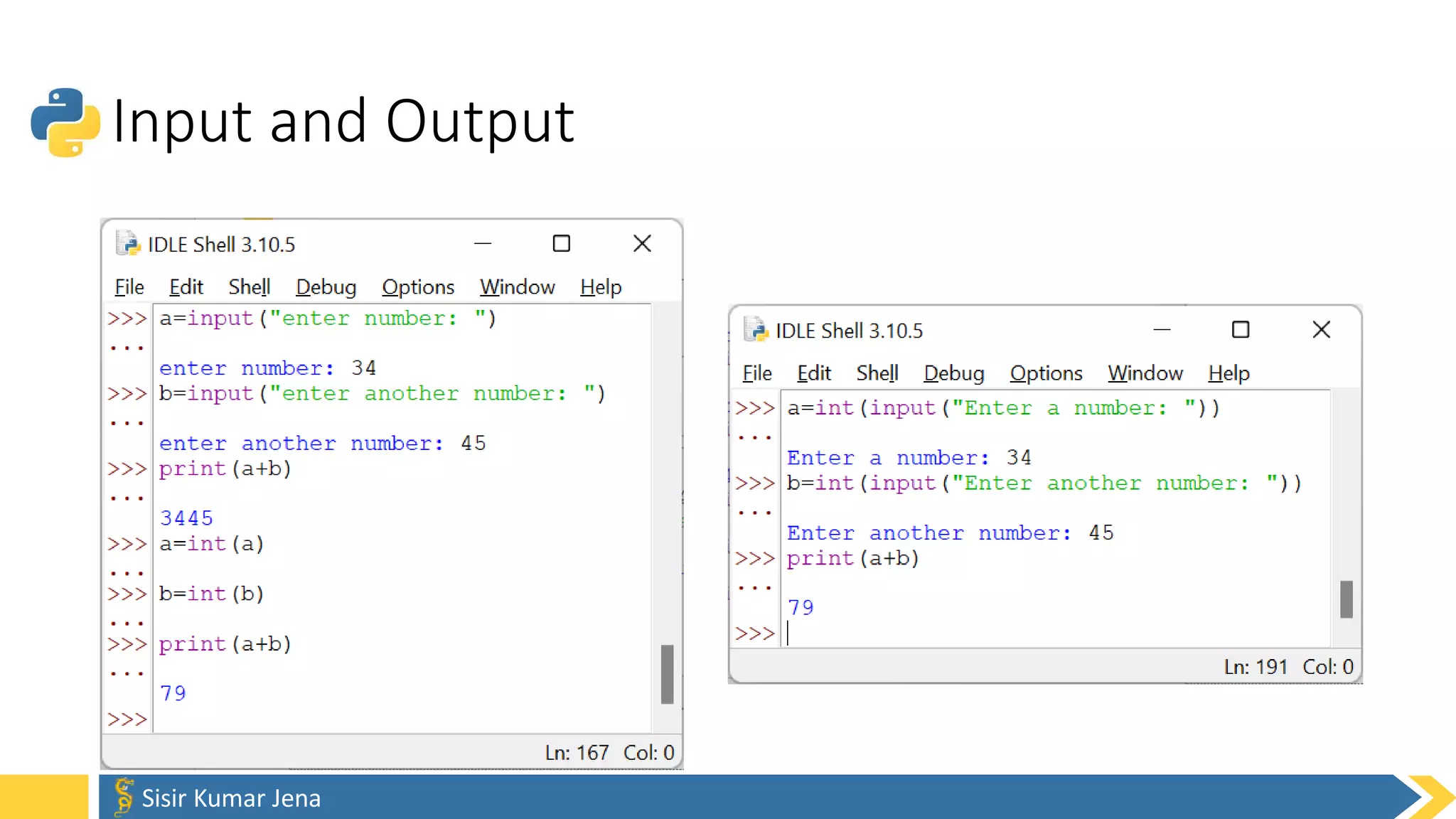This screenshot has width=1456, height=819.
Task: Click the left shell's vertical scrollbar thumb
Action: pyautogui.click(x=667, y=674)
